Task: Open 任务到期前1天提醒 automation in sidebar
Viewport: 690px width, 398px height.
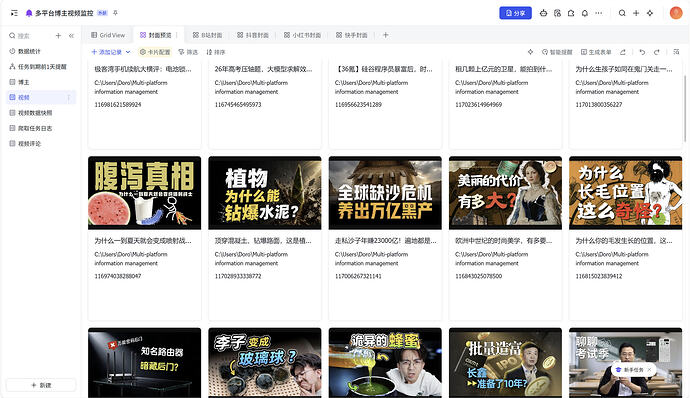Action: [x=42, y=66]
